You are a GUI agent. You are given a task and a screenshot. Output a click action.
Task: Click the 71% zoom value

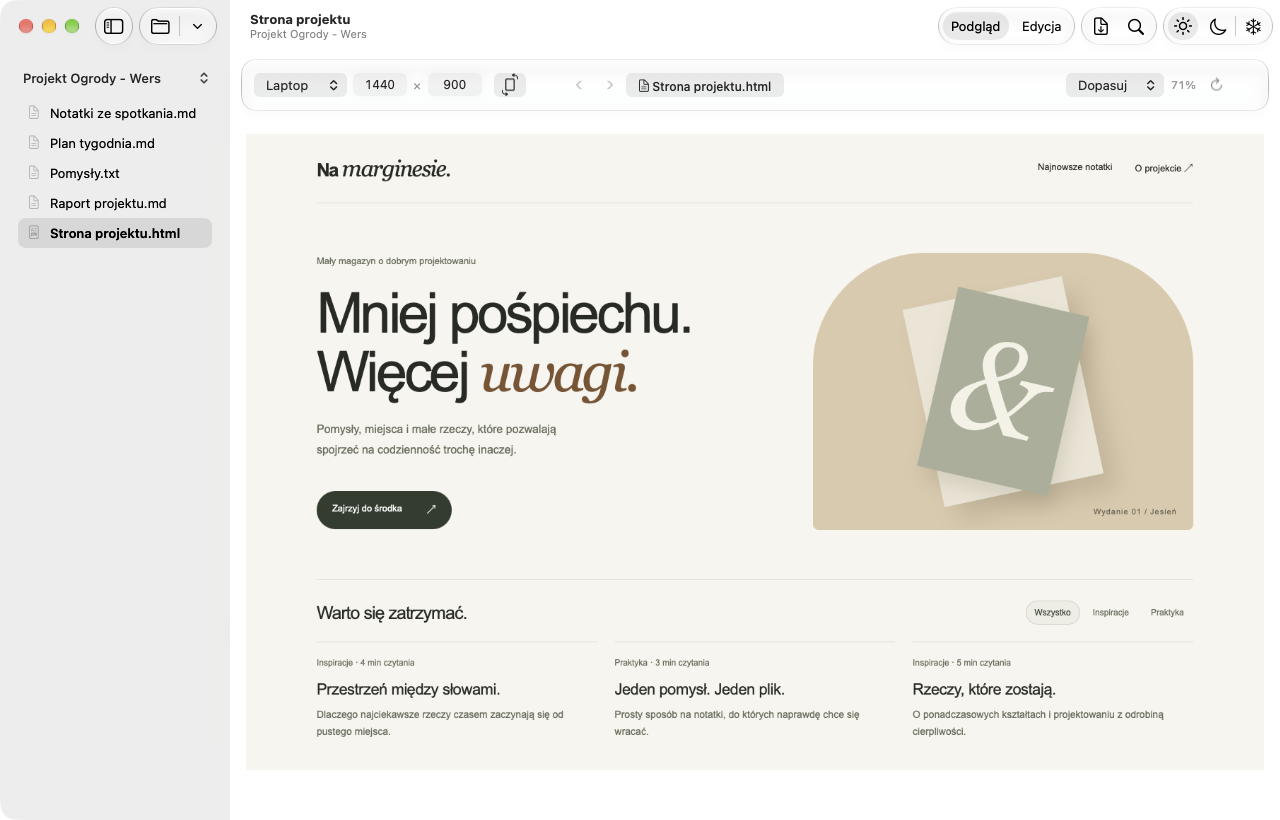1183,85
